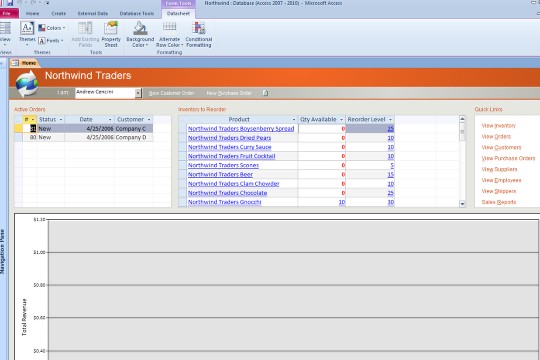This screenshot has height=360, width=540.
Task: Open Northwind Traders Beer
Action: (x=220, y=174)
